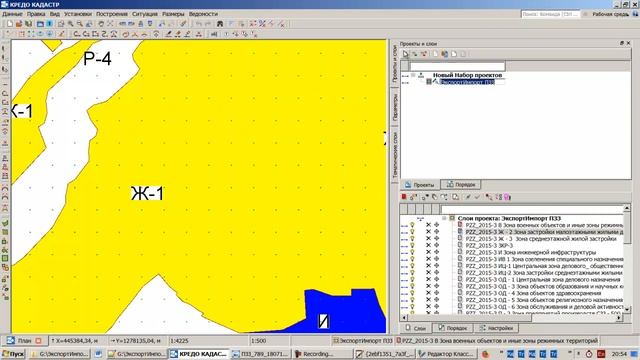Switch to Настройки tab
640x360 pixels.
click(x=496, y=328)
